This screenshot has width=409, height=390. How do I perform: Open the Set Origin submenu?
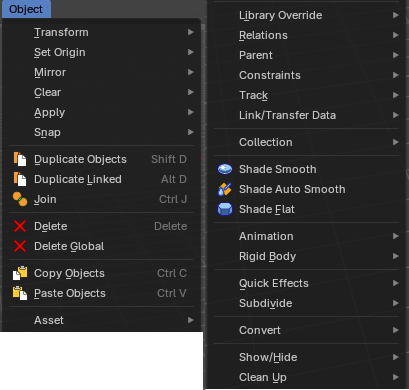coord(102,52)
